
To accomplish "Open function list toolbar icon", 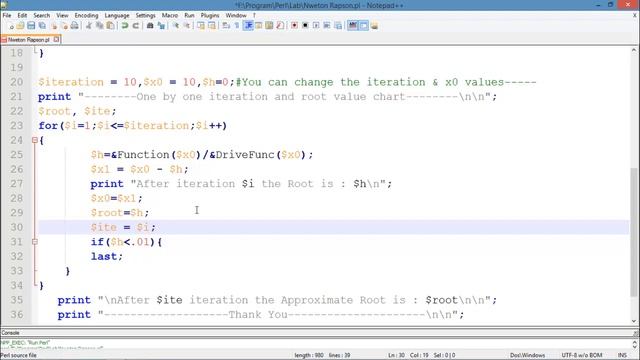I will pyautogui.click(x=280, y=26).
